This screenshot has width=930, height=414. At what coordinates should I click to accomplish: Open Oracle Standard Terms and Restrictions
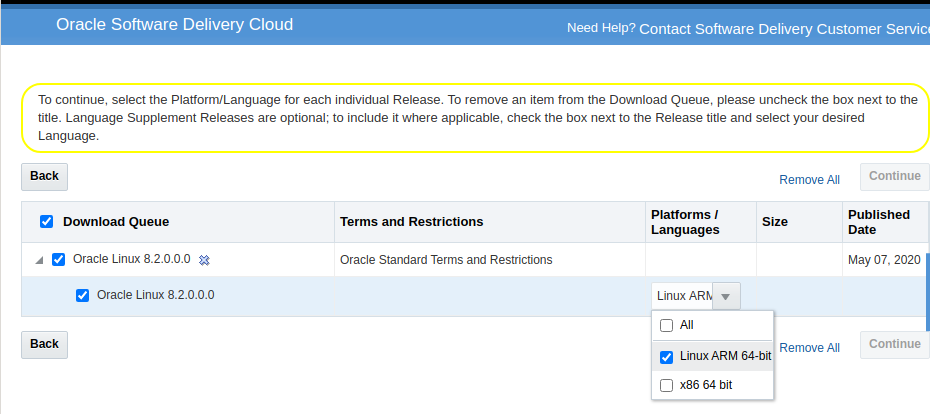pos(446,260)
